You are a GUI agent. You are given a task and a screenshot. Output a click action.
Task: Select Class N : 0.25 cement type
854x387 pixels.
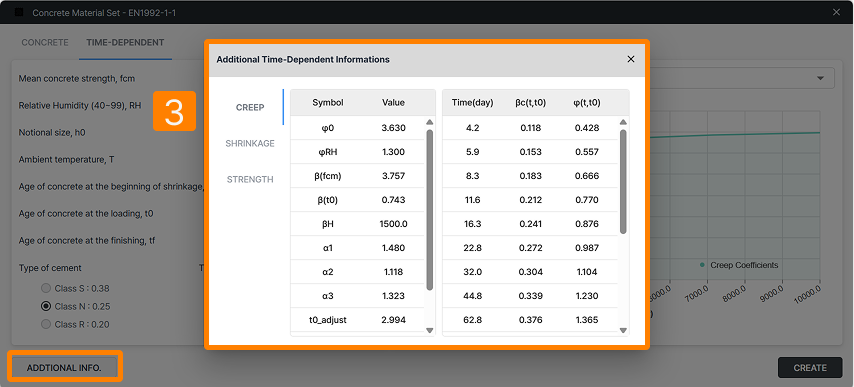coord(46,306)
